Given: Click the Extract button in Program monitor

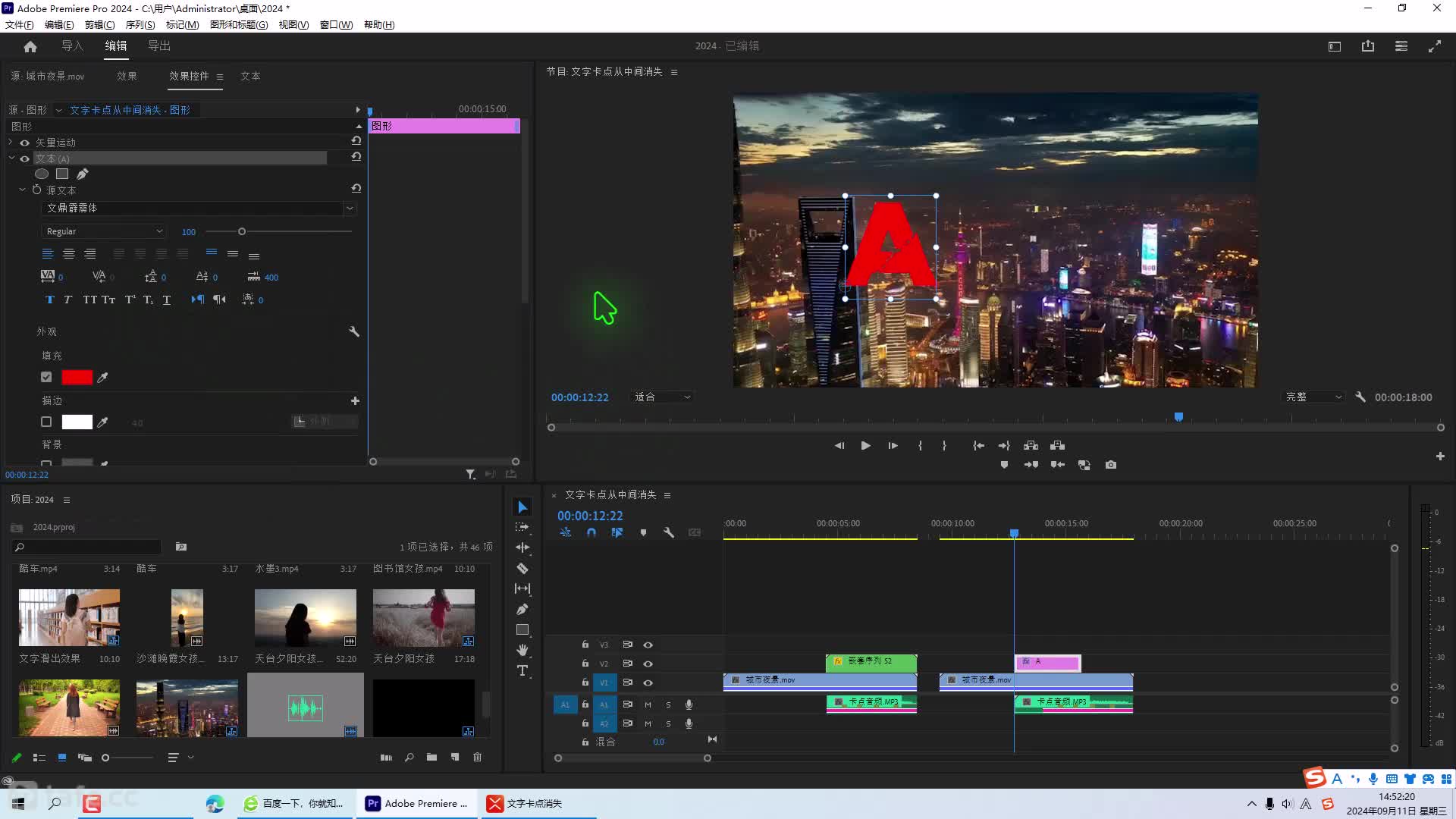Looking at the screenshot, I should pos(1057,446).
